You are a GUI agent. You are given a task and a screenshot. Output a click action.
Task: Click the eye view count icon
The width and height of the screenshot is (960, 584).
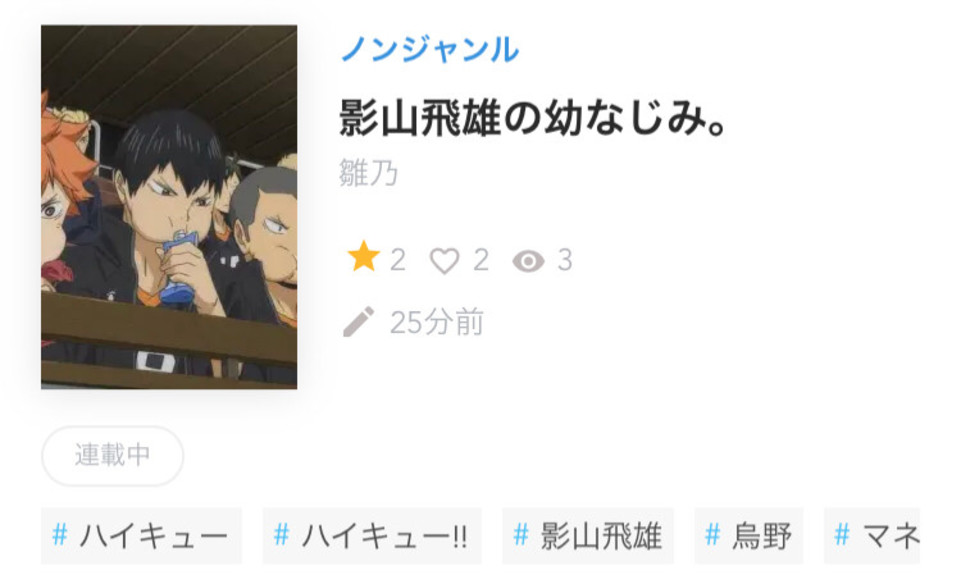[528, 261]
